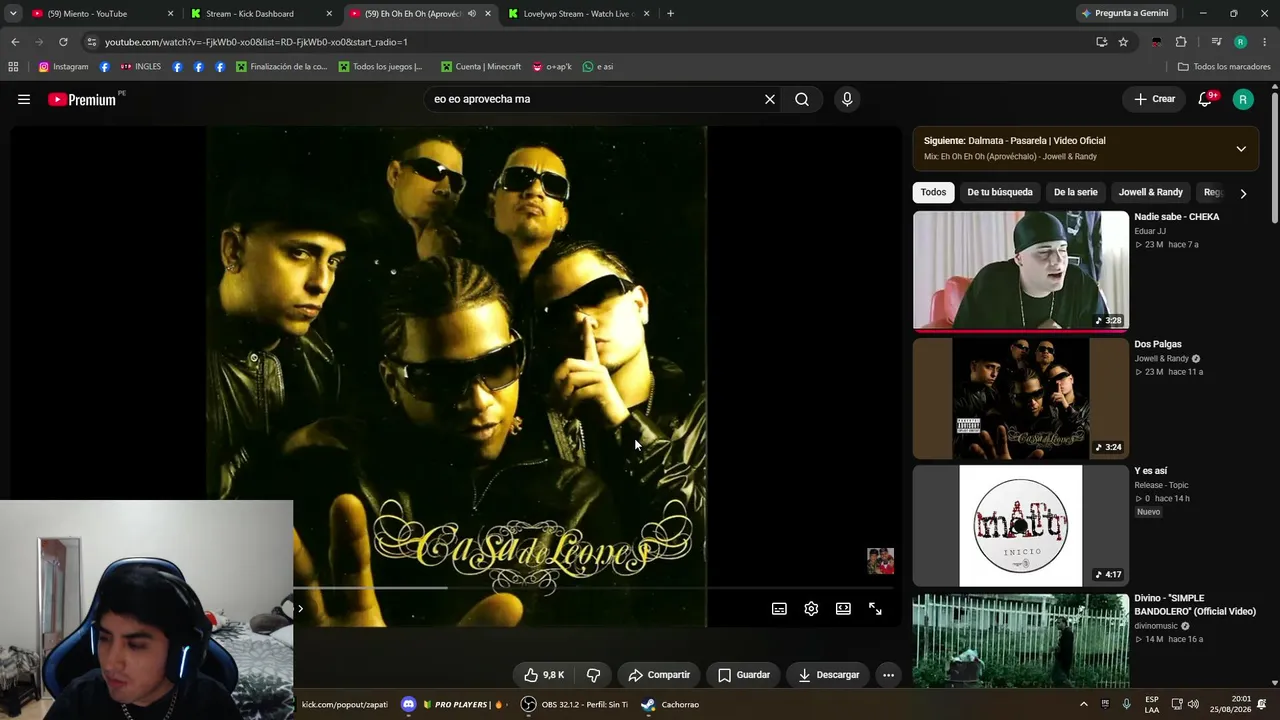Open Discord from the taskbar

point(408,704)
